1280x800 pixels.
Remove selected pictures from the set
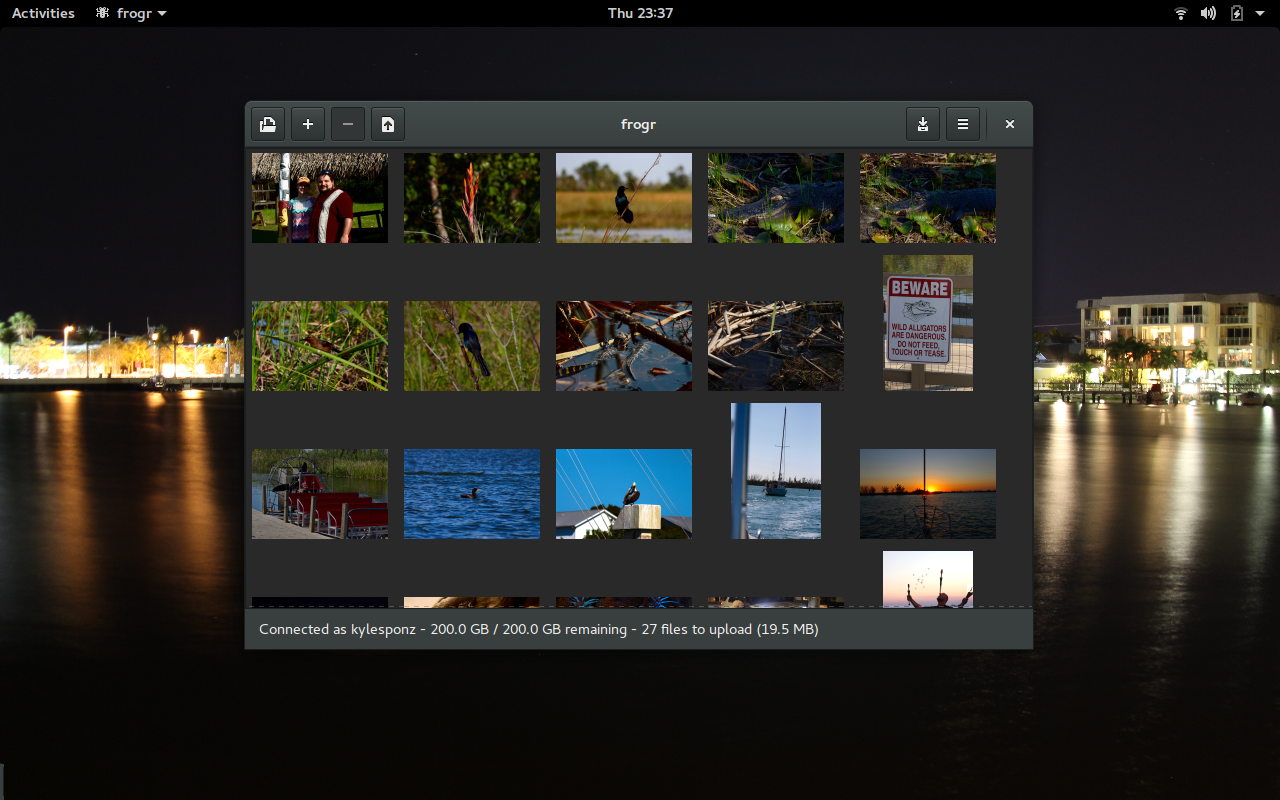(347, 124)
